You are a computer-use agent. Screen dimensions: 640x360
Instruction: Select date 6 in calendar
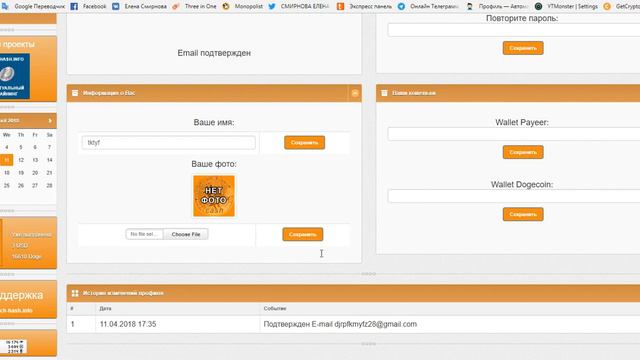pos(35,147)
